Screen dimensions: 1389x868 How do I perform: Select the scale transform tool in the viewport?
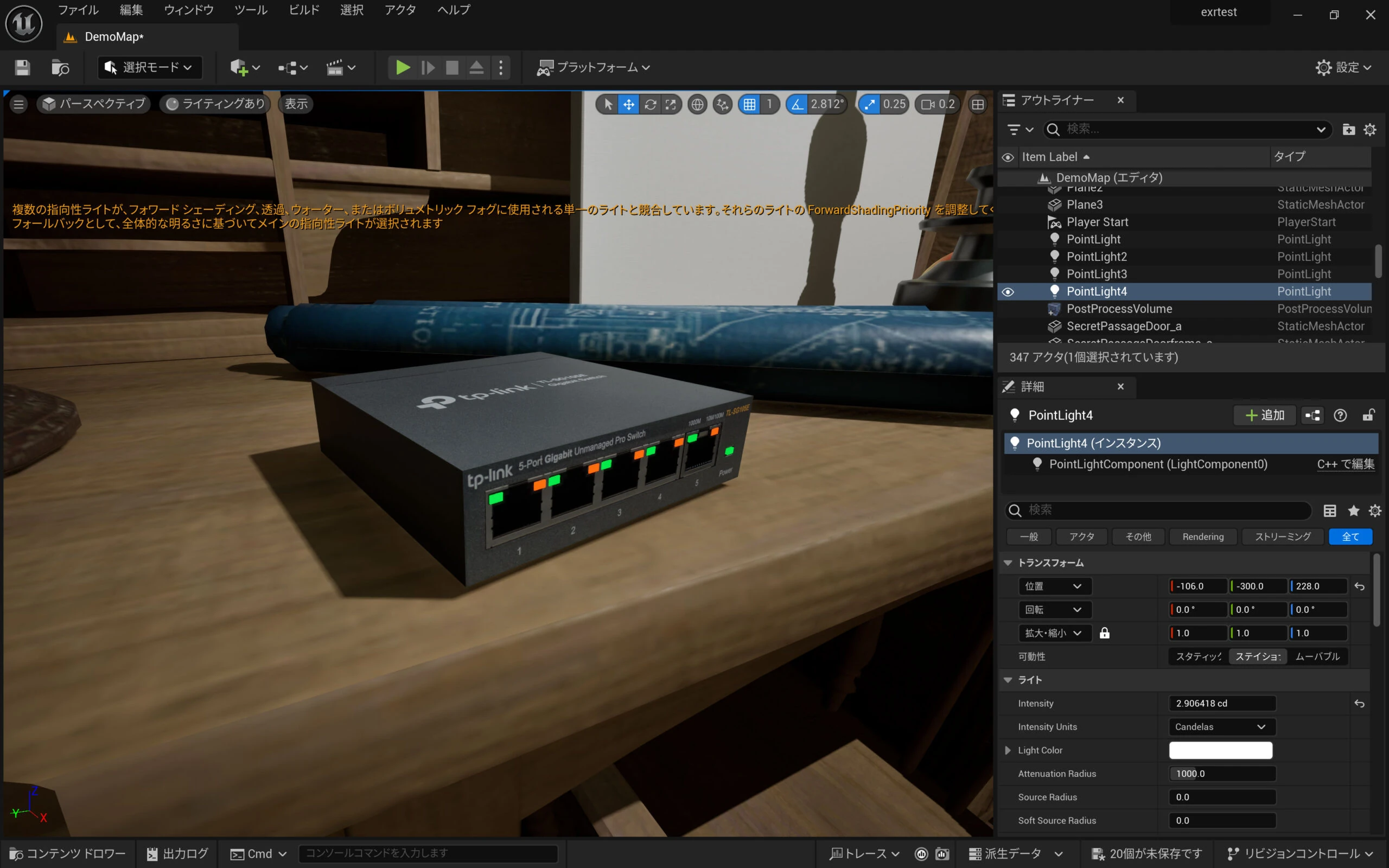point(671,104)
